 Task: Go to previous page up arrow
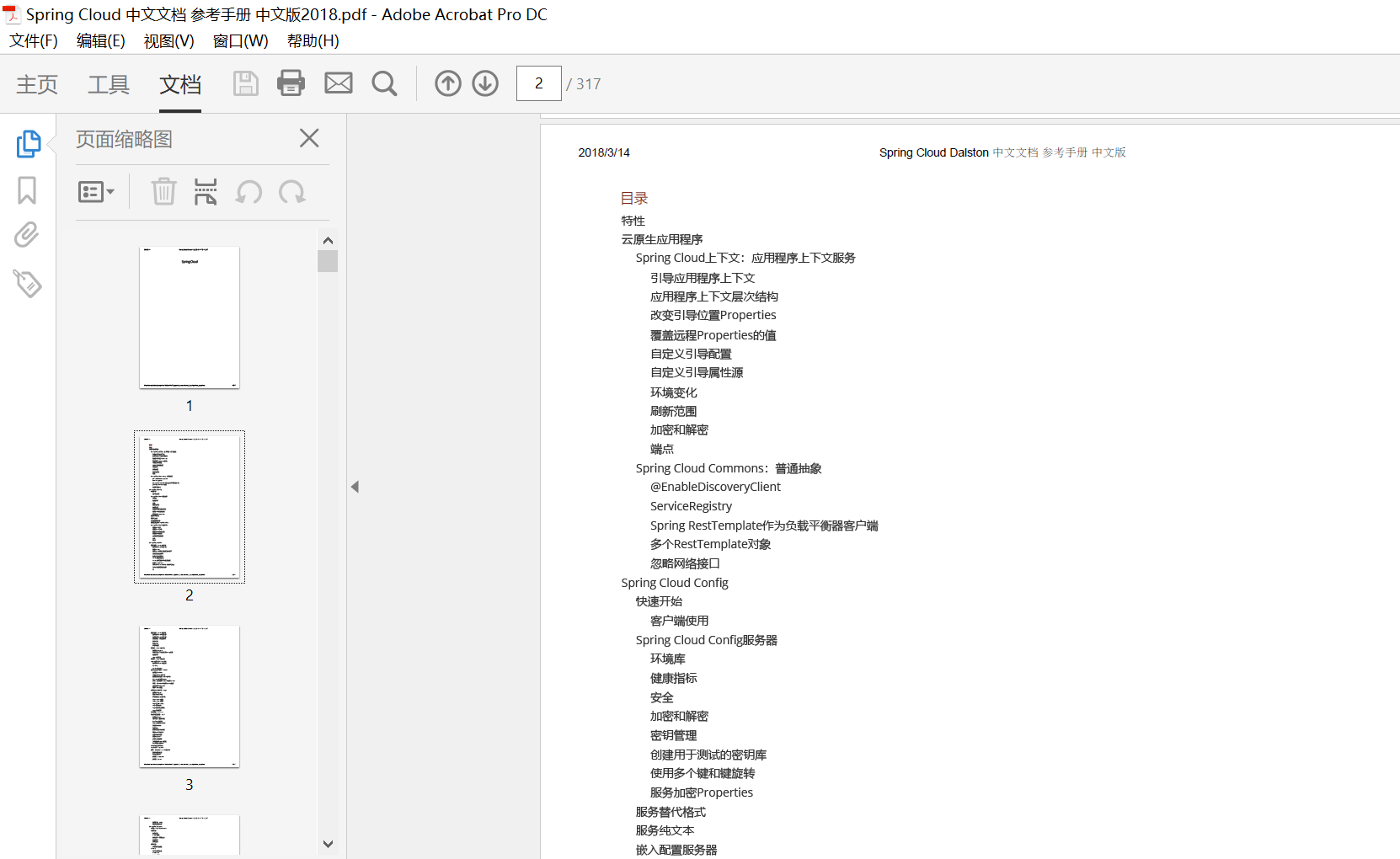tap(448, 83)
